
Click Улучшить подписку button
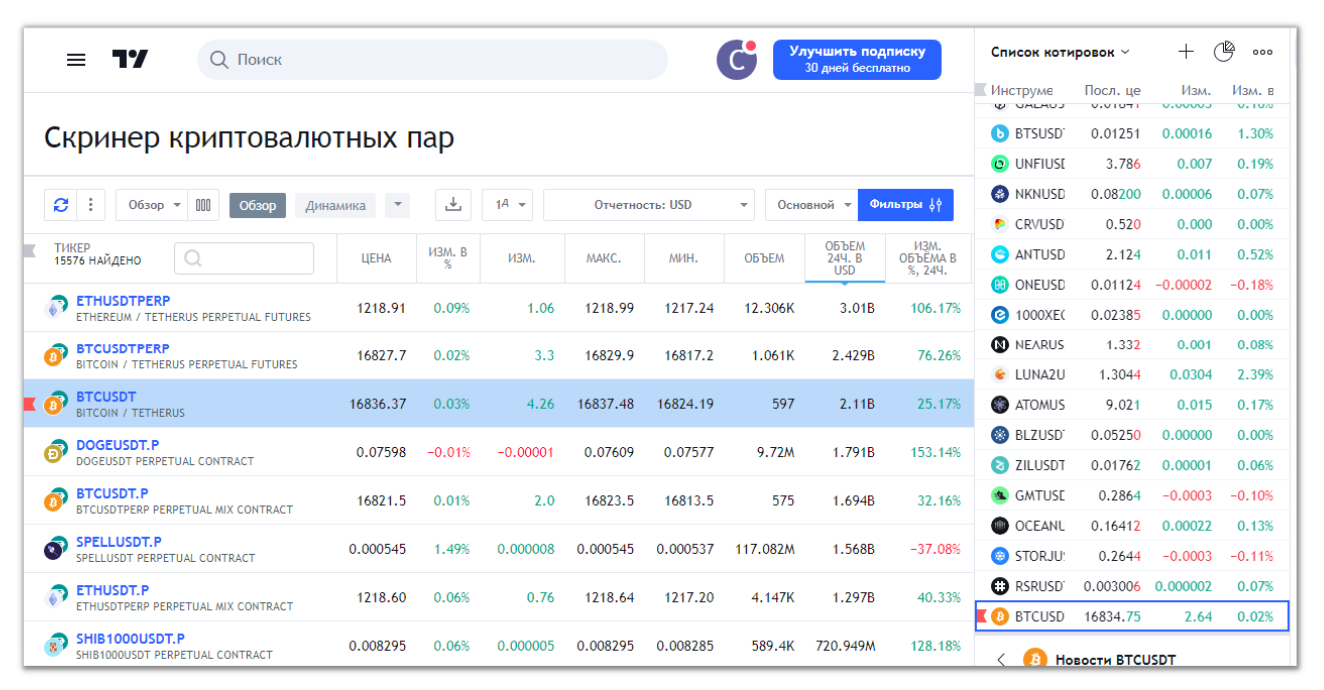[857, 60]
